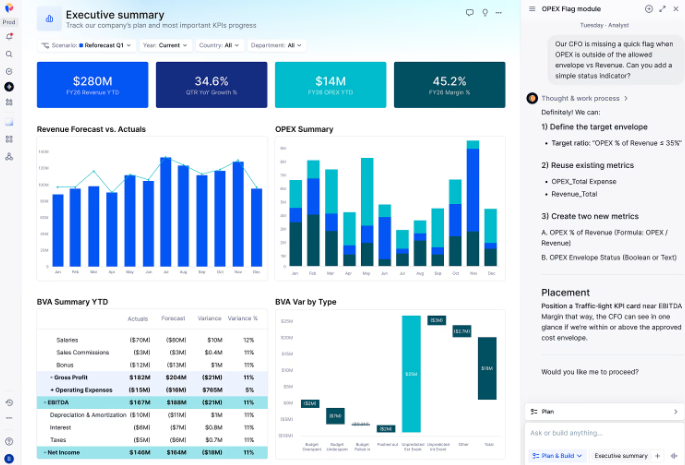Image resolution: width=685 pixels, height=465 pixels.
Task: Expand the Operating Expenses row
Action: pos(52,389)
